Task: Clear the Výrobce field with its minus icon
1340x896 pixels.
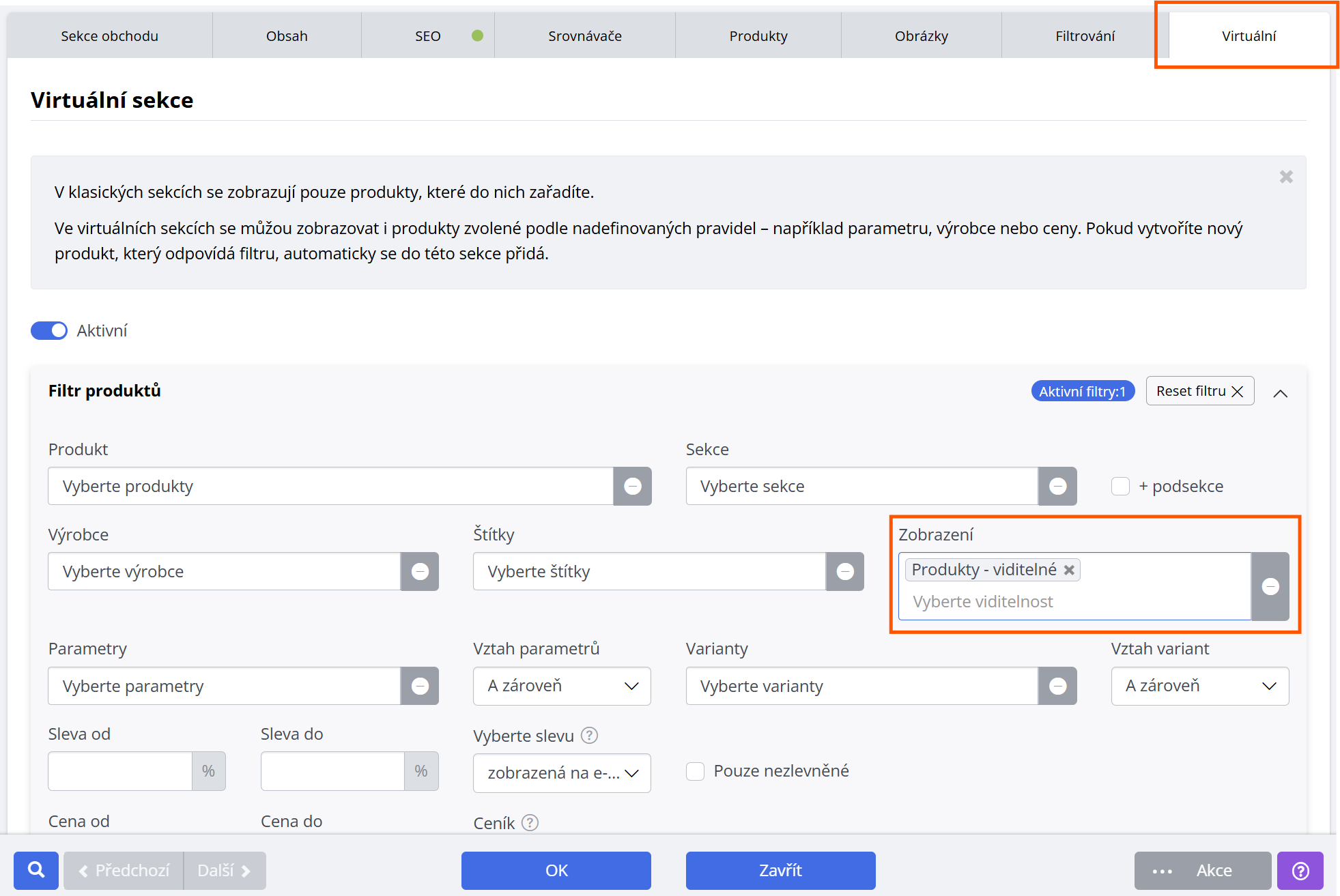Action: tap(420, 571)
